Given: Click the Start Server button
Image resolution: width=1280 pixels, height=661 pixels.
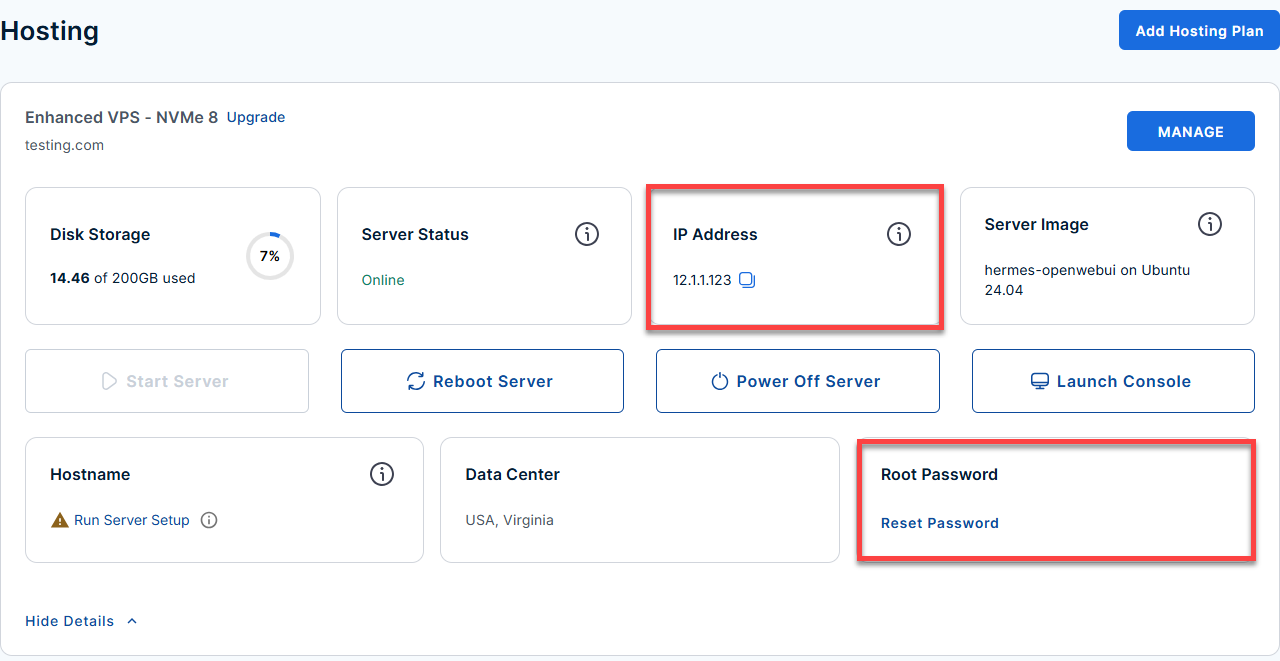Looking at the screenshot, I should 167,381.
